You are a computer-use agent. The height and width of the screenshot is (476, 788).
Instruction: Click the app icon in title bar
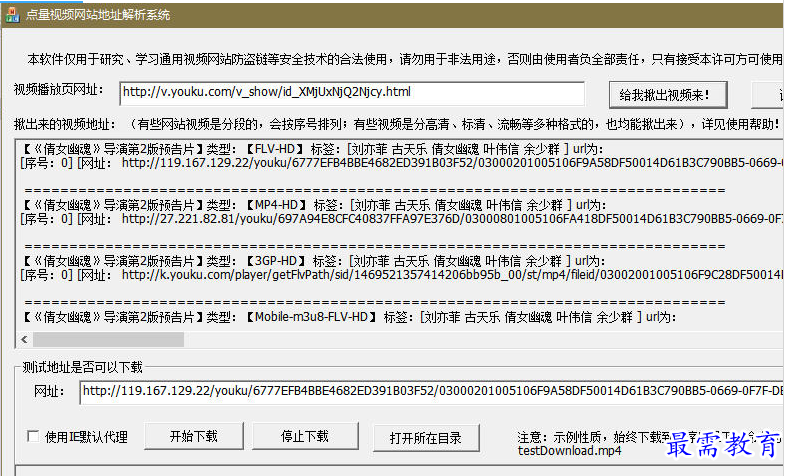pos(12,15)
